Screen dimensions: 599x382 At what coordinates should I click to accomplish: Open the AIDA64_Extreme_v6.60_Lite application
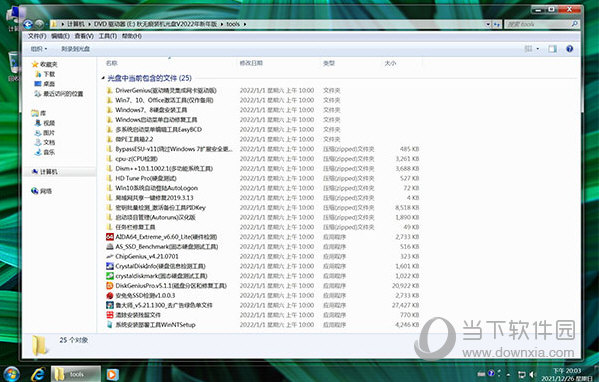click(x=166, y=237)
